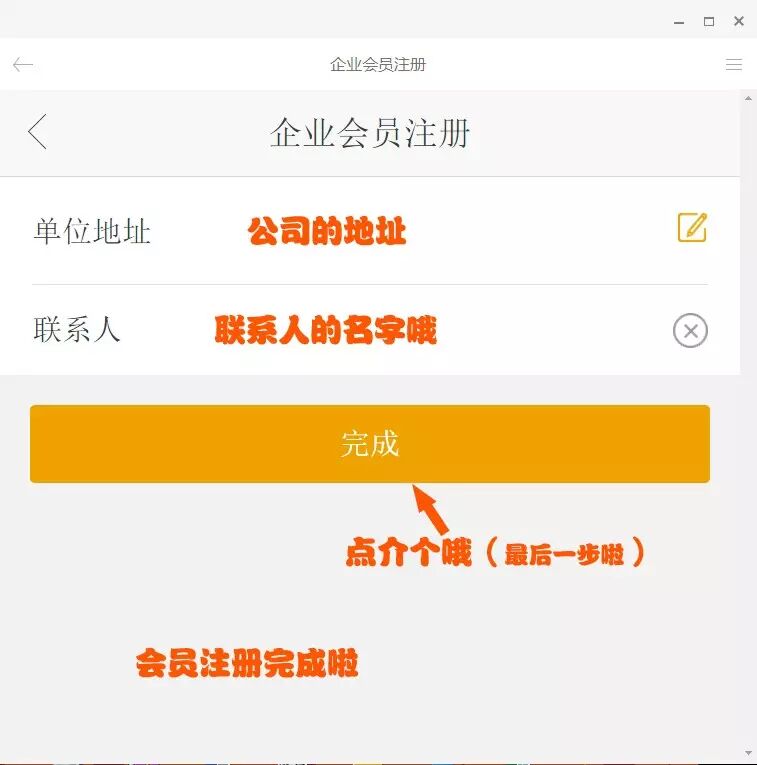Click the left arrow in the top window bar
The height and width of the screenshot is (765, 757).
click(22, 64)
